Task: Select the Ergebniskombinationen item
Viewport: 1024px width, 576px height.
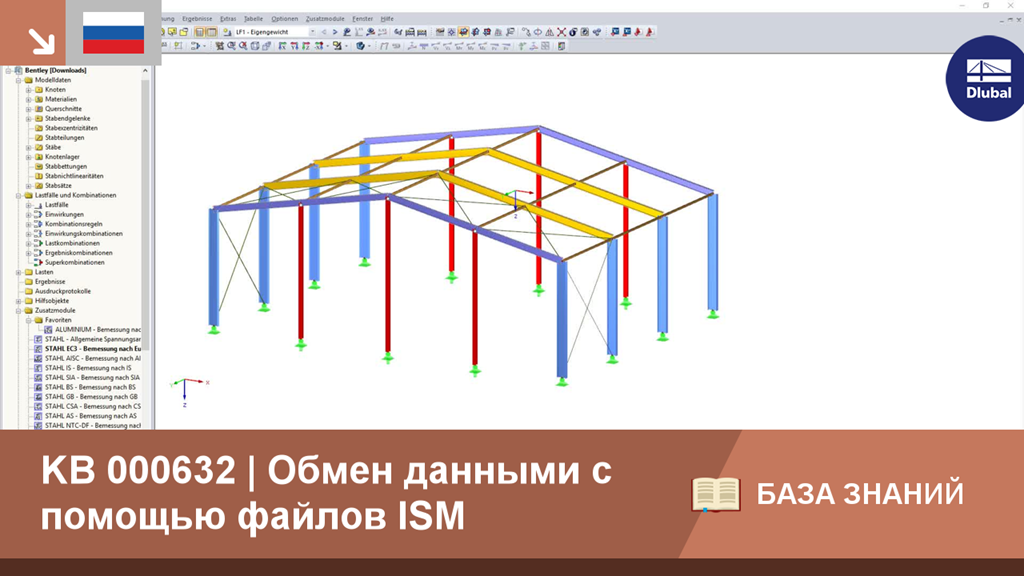Action: [x=78, y=253]
